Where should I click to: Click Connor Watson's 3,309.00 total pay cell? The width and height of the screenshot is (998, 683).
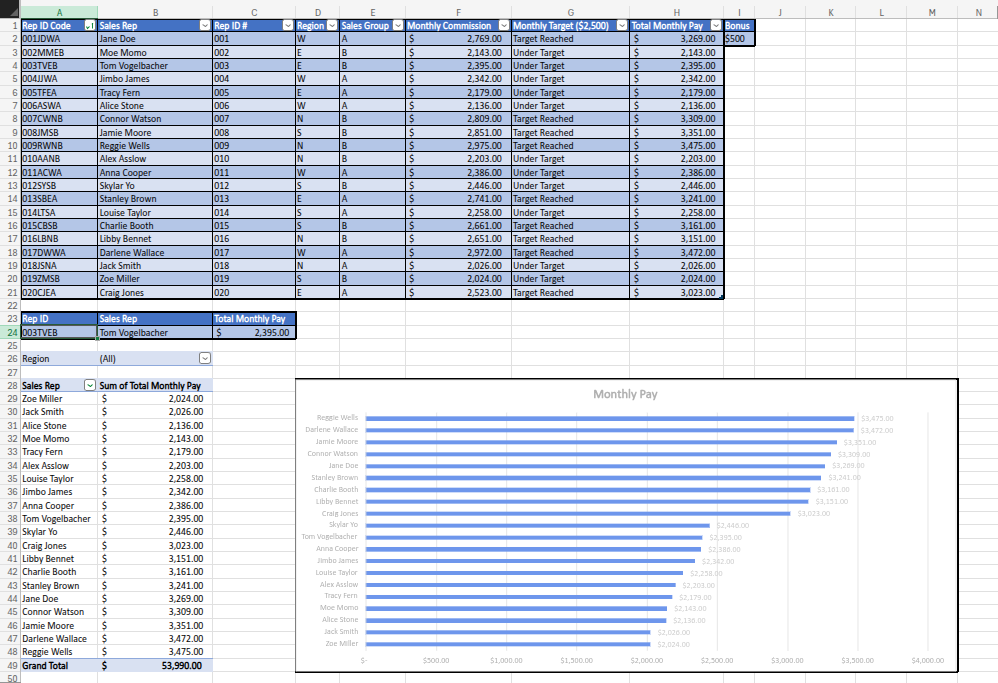[677, 119]
